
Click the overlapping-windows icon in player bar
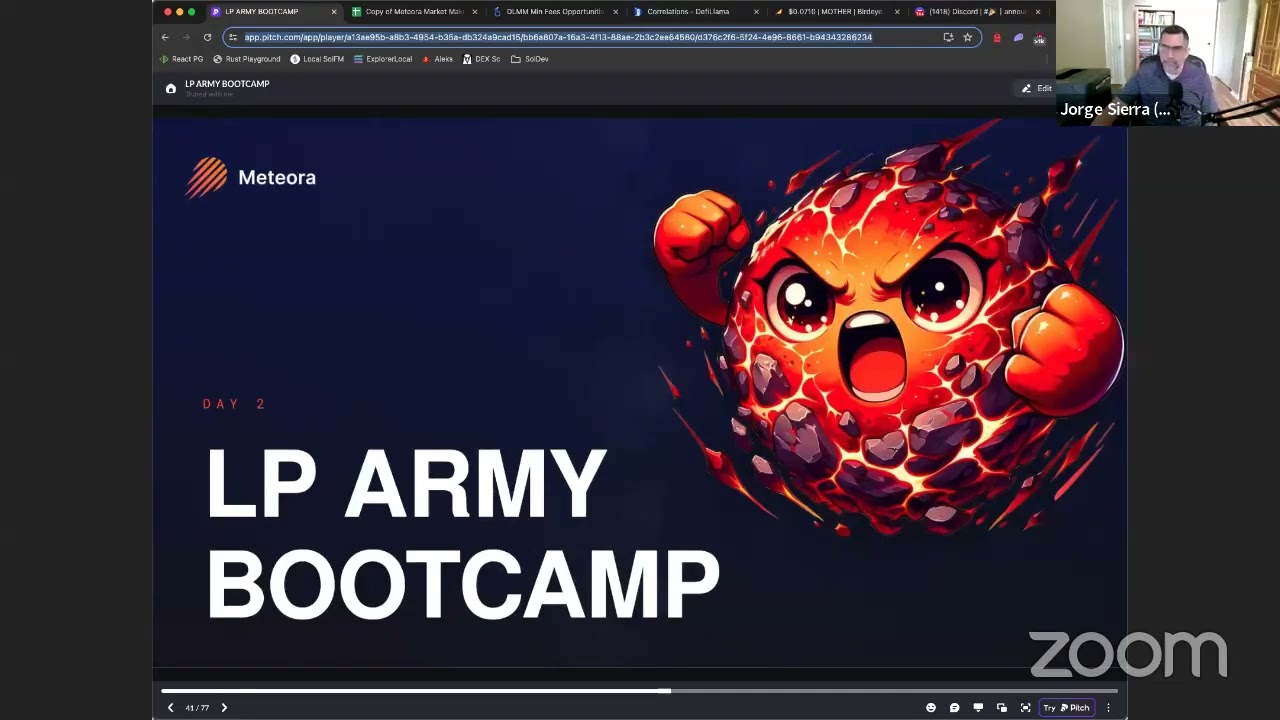point(1002,708)
